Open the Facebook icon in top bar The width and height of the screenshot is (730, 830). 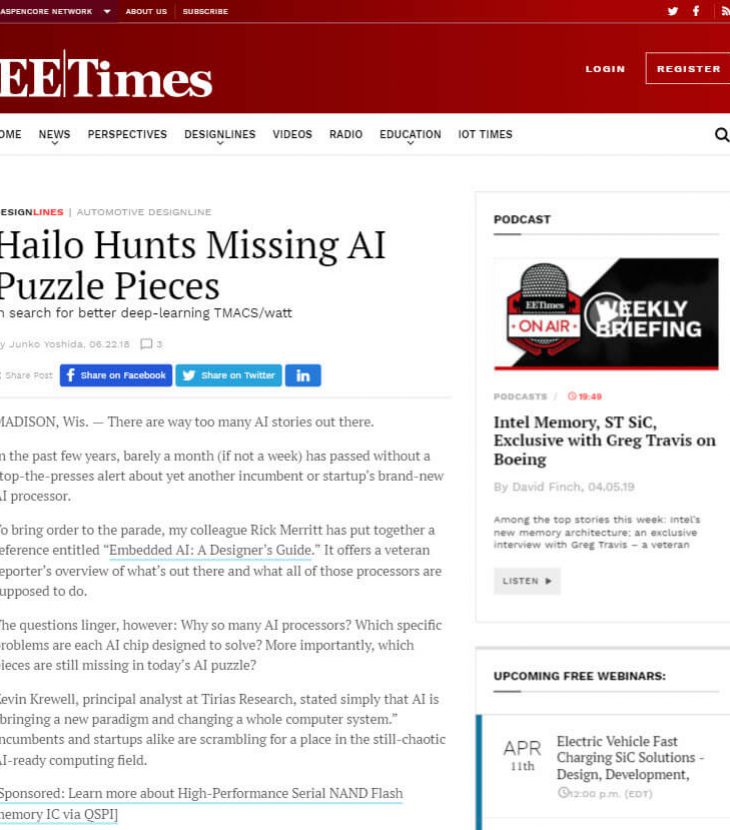coord(696,11)
